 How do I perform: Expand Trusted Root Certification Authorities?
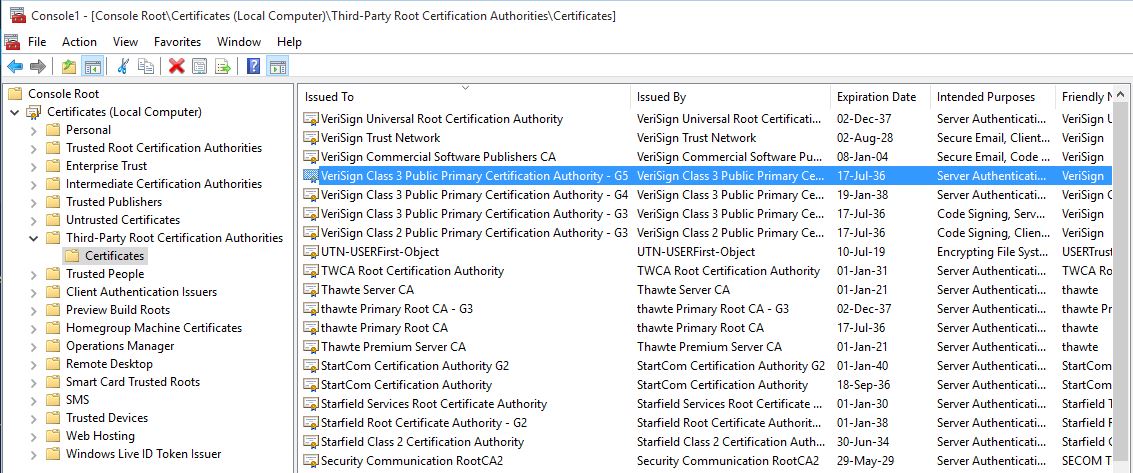[x=33, y=148]
